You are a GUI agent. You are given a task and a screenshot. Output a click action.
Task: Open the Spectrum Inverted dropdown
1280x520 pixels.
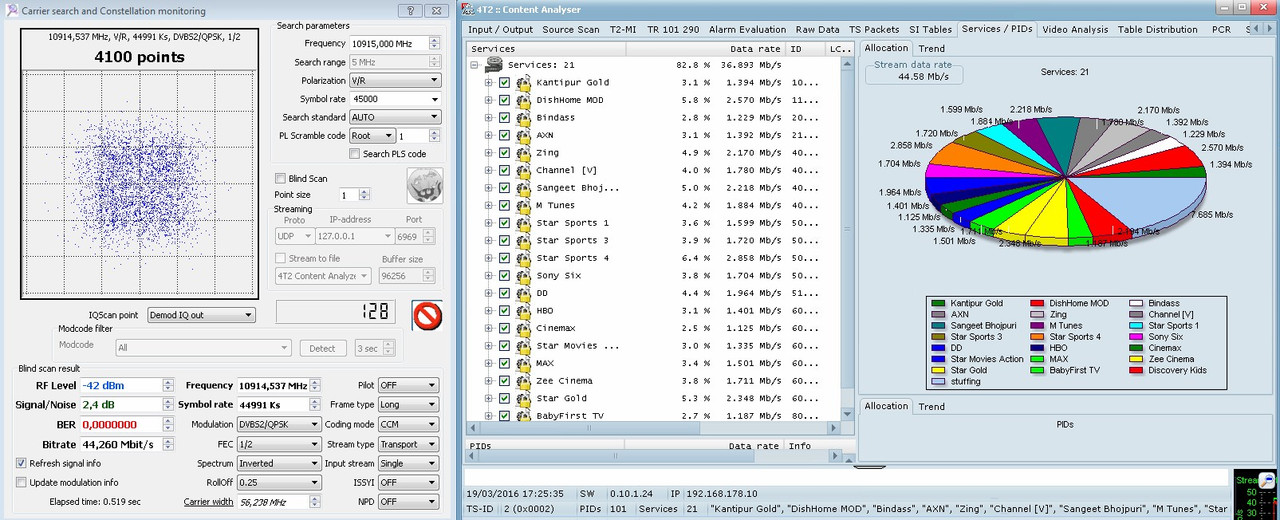278,464
